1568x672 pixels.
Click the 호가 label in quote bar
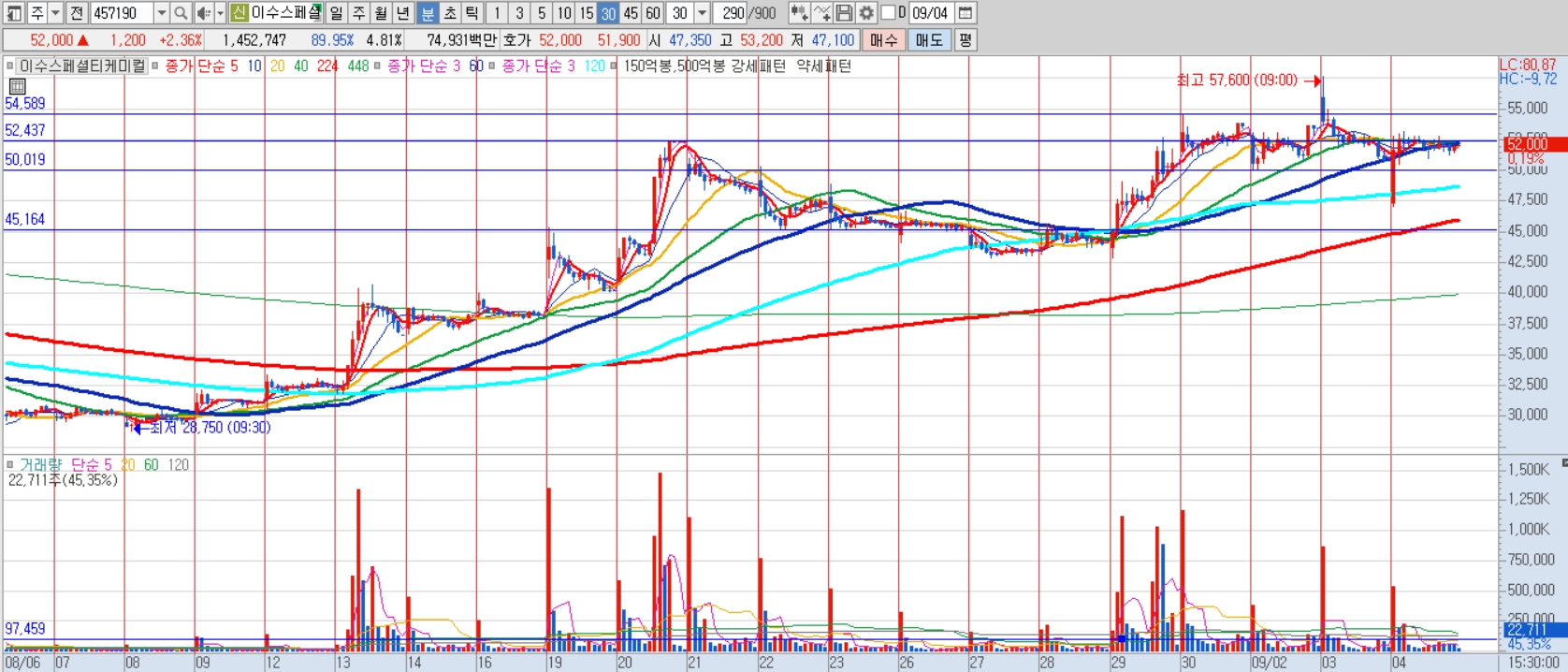click(516, 40)
